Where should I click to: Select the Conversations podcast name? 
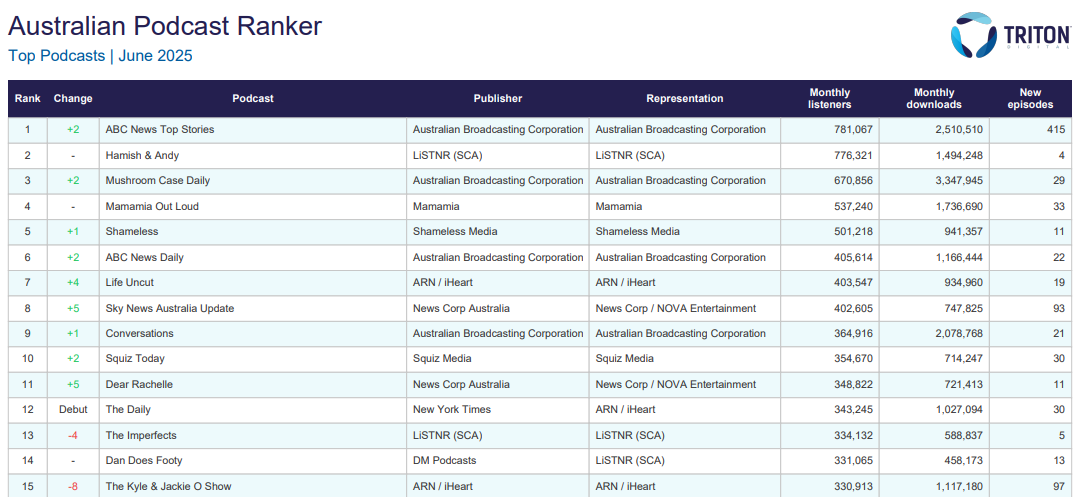140,333
